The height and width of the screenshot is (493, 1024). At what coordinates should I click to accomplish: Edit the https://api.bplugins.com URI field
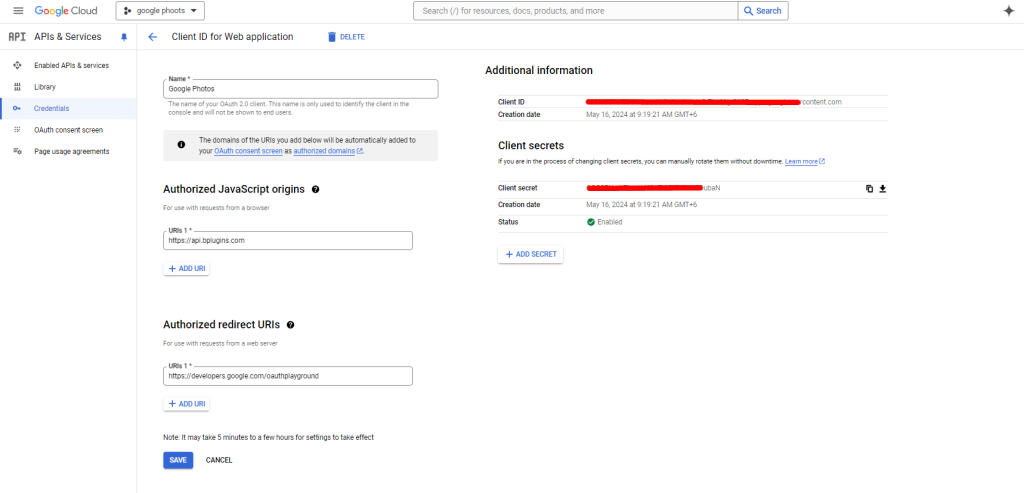pos(288,240)
